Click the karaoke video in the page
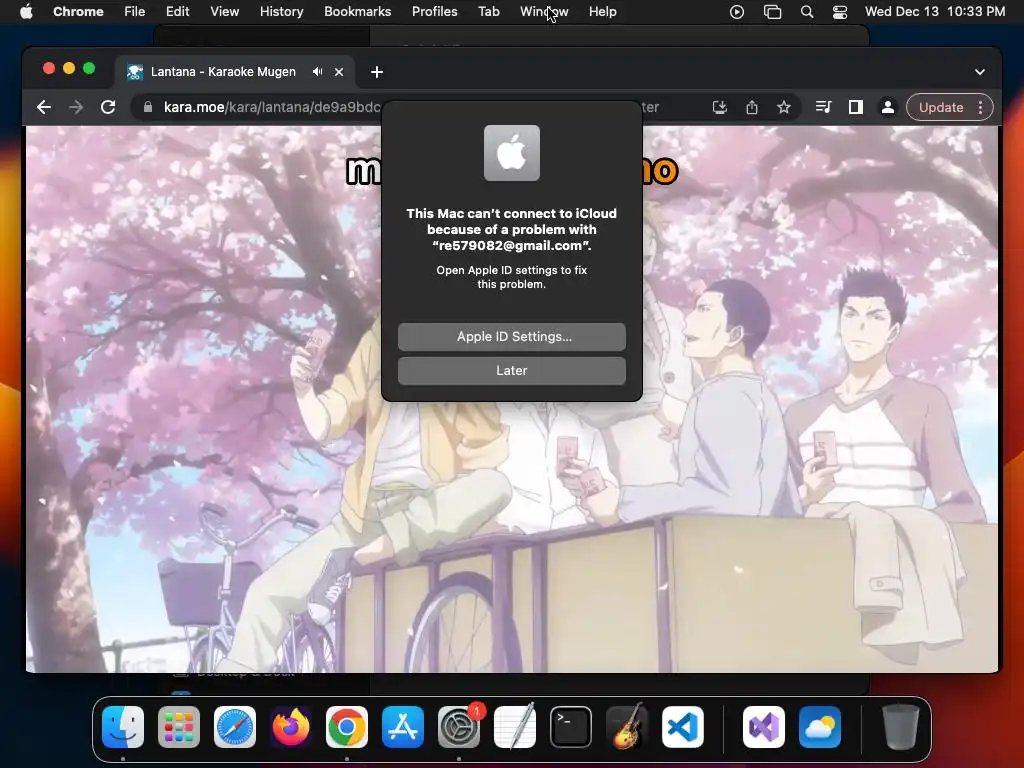 [512, 399]
